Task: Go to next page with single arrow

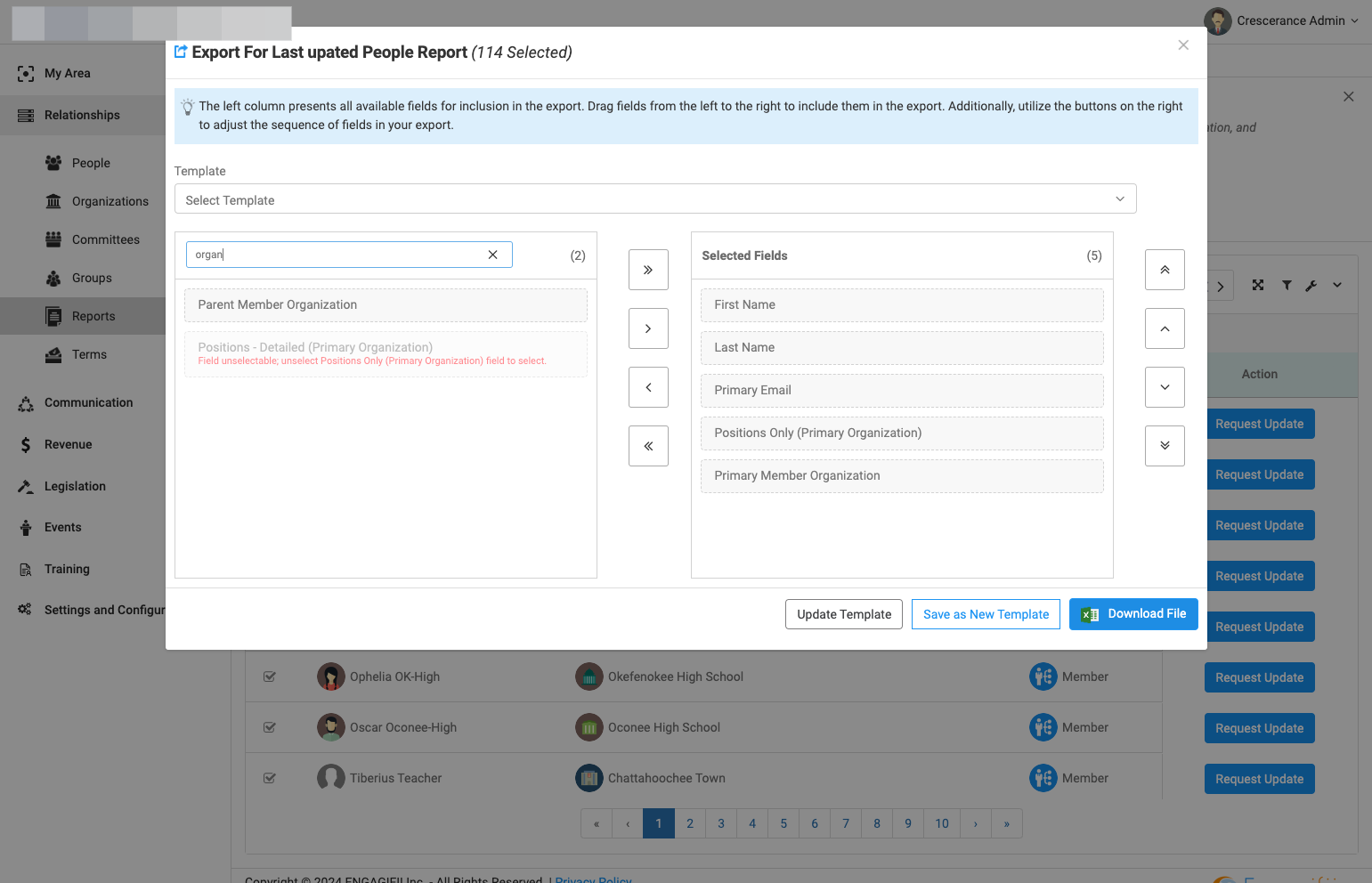Action: pyautogui.click(x=976, y=823)
